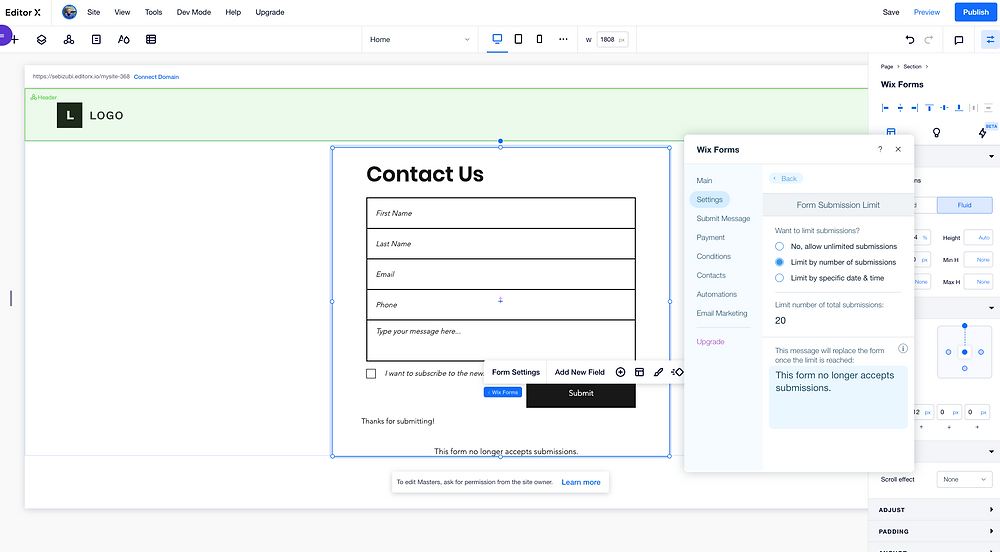Open Automations tab in Wix Forms
1000x552 pixels.
pos(716,294)
